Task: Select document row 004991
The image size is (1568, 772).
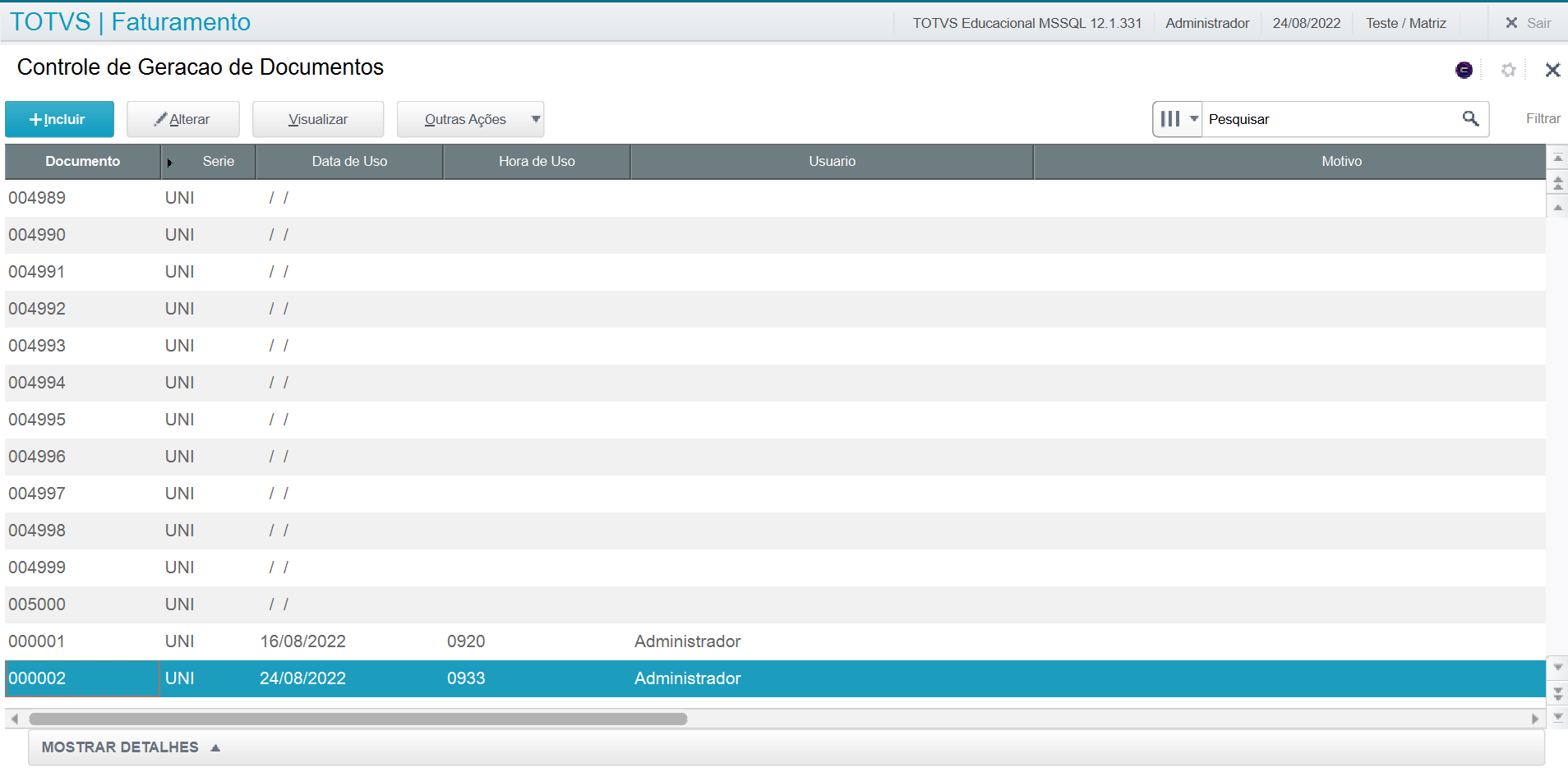Action: (x=775, y=272)
